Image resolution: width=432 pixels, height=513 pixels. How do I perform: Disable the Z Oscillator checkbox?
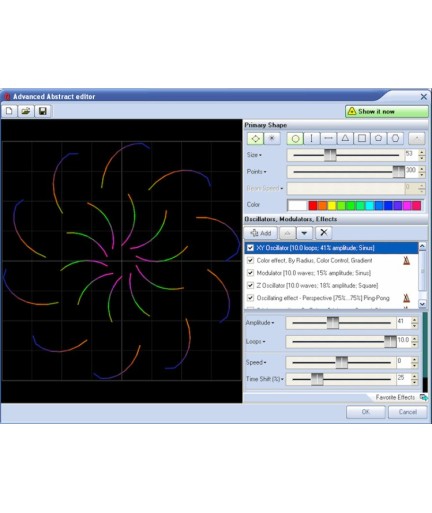[250, 285]
